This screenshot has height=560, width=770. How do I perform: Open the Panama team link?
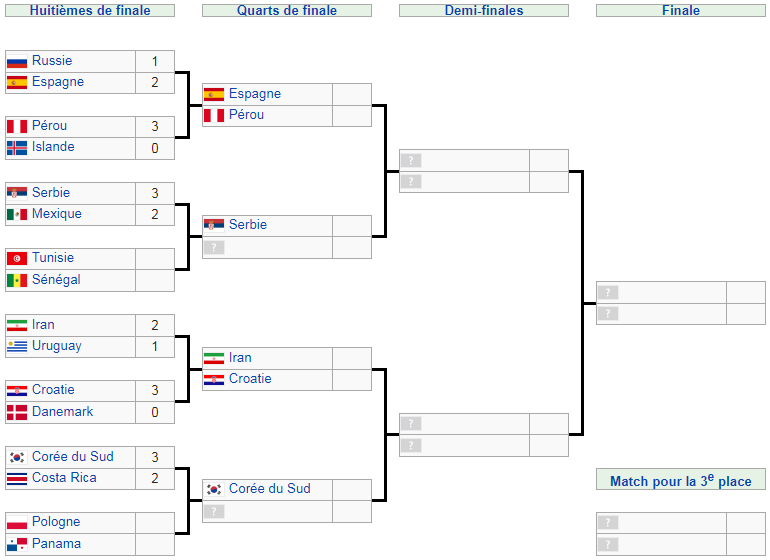click(56, 544)
